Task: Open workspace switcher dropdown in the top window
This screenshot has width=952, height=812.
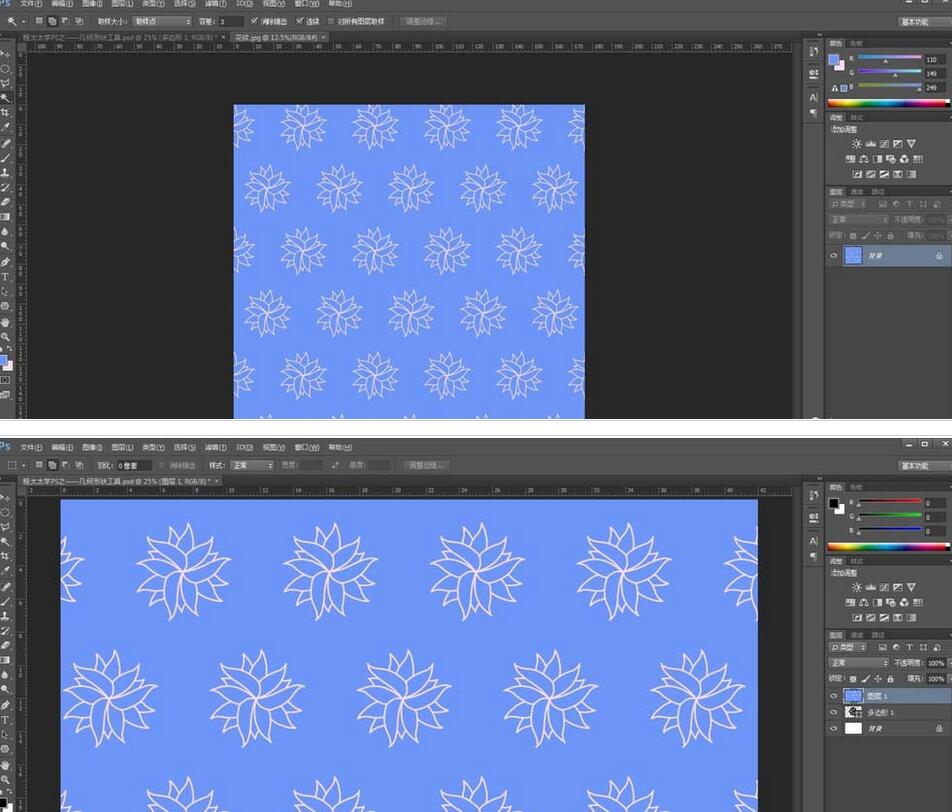Action: (924, 22)
